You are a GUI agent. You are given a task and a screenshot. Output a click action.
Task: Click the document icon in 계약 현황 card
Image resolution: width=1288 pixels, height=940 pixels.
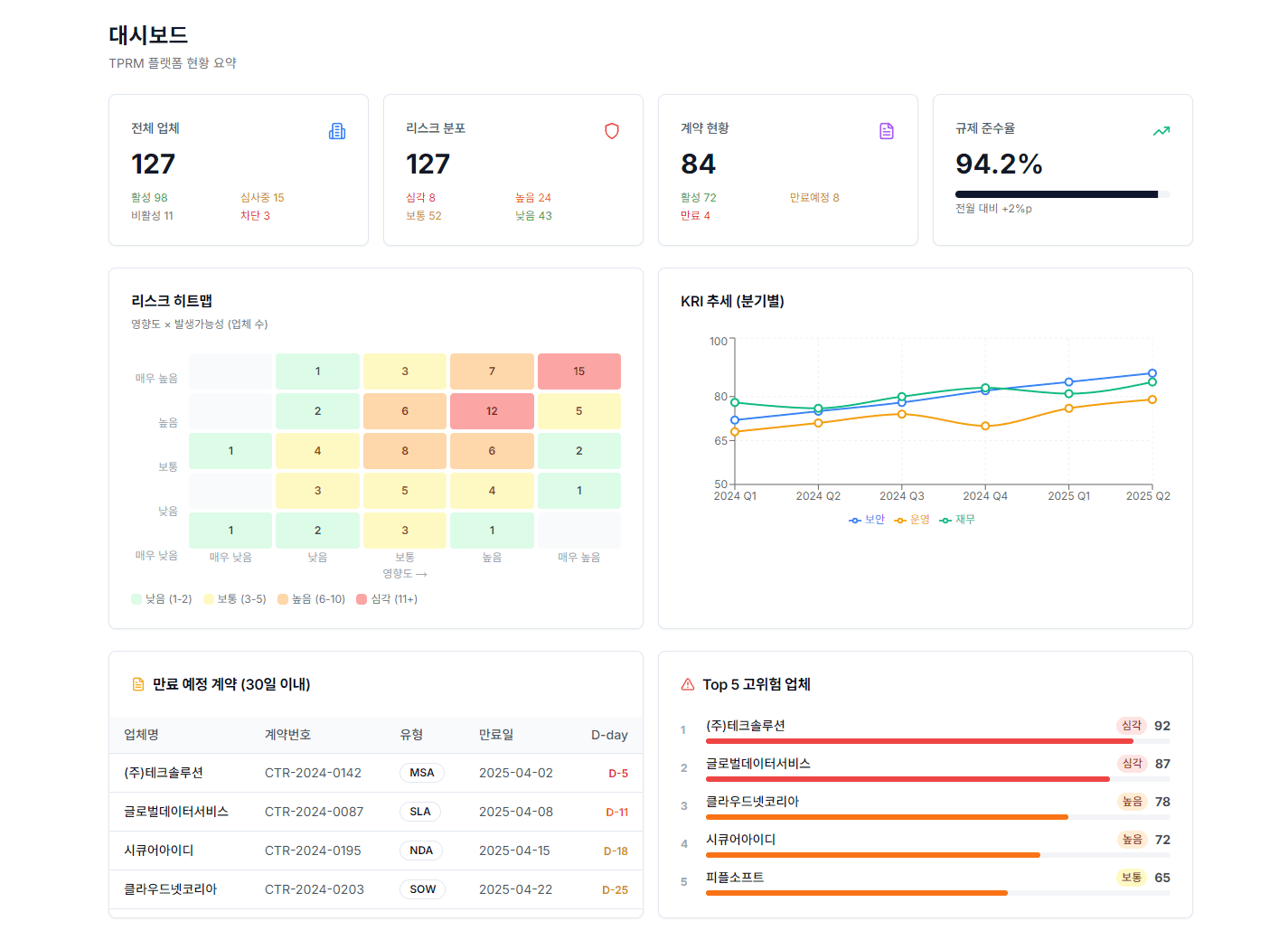(x=887, y=131)
